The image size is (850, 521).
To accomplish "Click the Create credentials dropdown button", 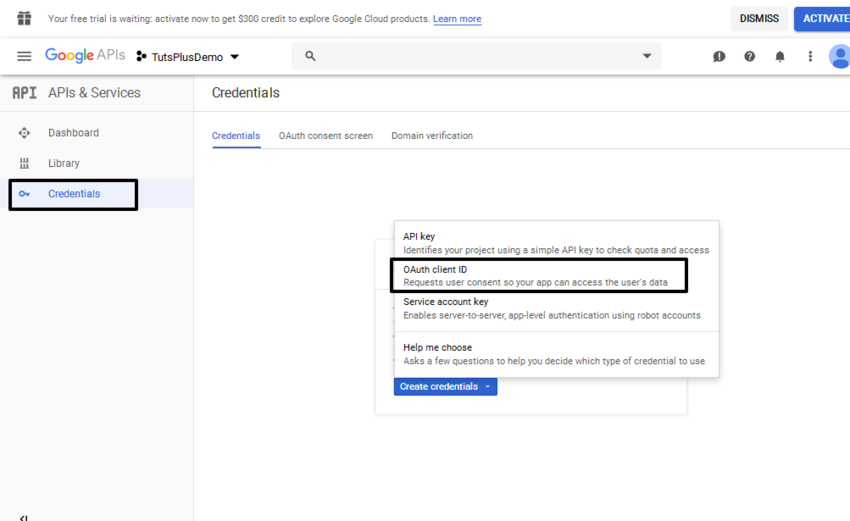I will tap(445, 387).
